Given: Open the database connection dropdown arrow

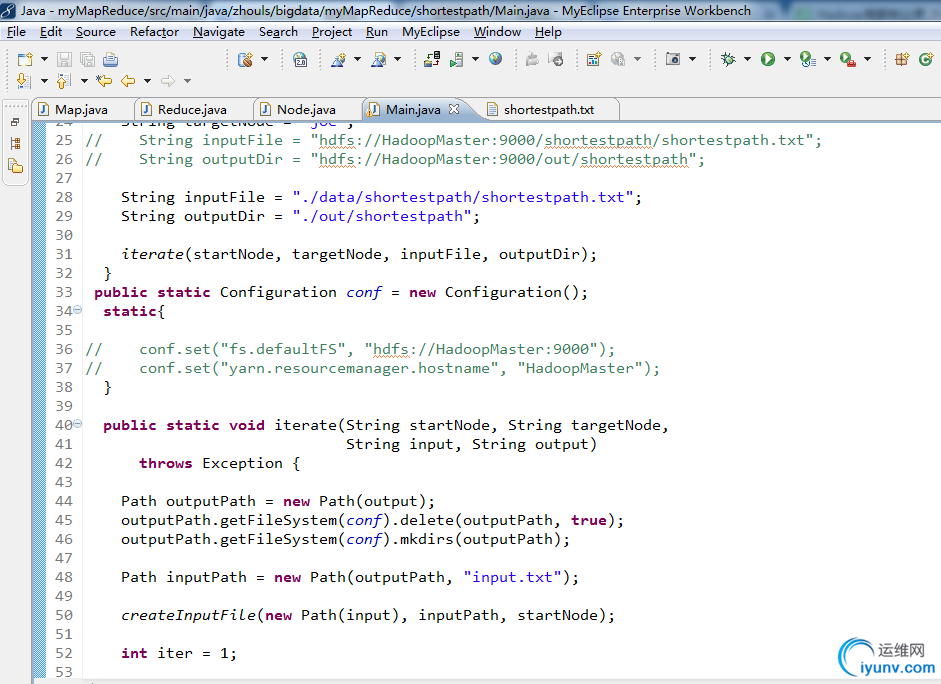Looking at the screenshot, I should (264, 59).
